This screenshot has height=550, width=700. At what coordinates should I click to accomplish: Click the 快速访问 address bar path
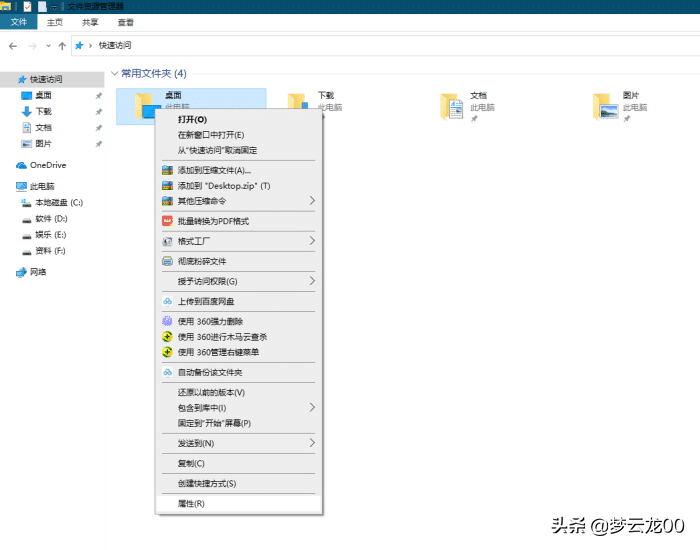click(x=115, y=45)
